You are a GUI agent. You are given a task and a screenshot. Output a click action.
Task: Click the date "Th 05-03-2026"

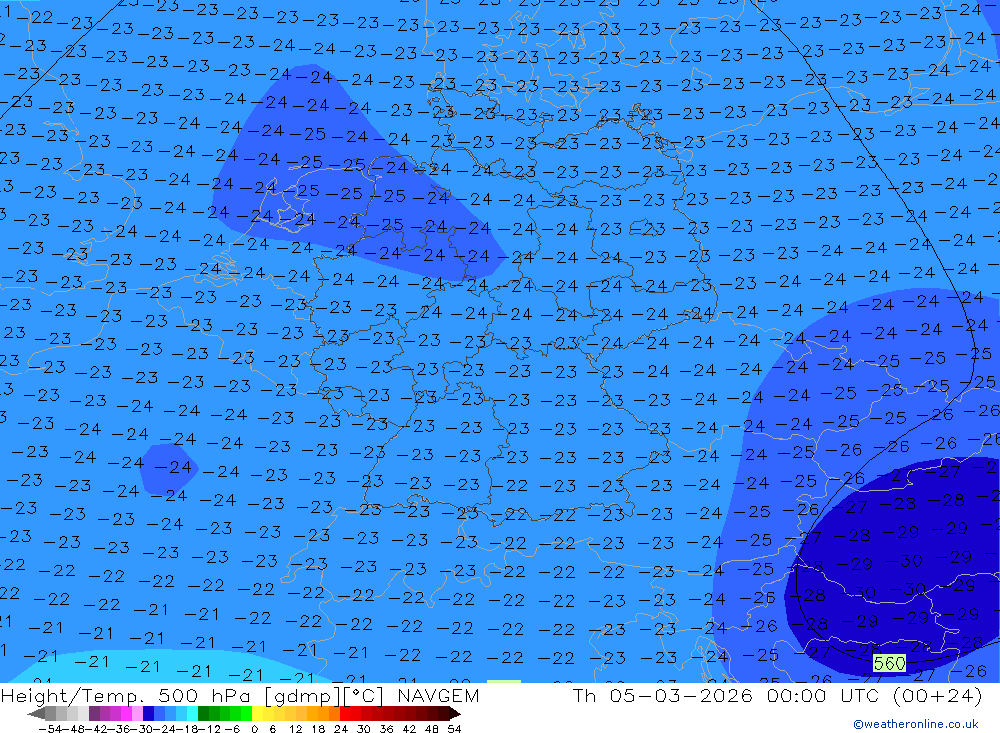click(663, 695)
